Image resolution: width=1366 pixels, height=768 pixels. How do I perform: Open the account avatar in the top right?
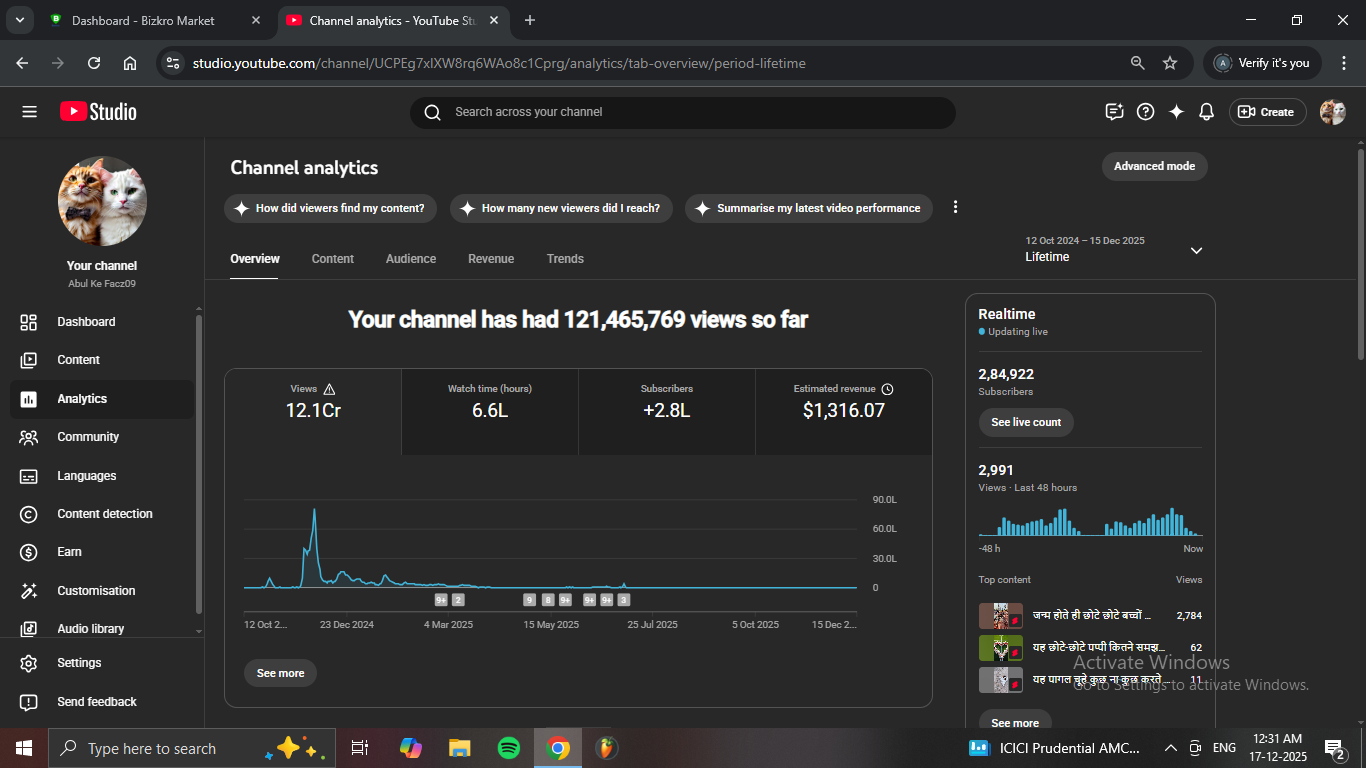1332,112
